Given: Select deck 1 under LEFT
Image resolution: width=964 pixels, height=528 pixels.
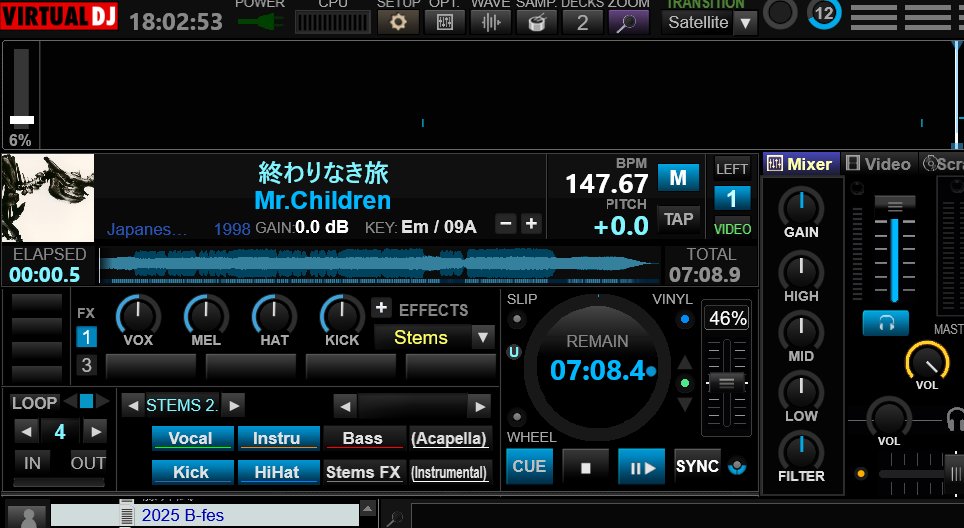Looking at the screenshot, I should (x=732, y=199).
